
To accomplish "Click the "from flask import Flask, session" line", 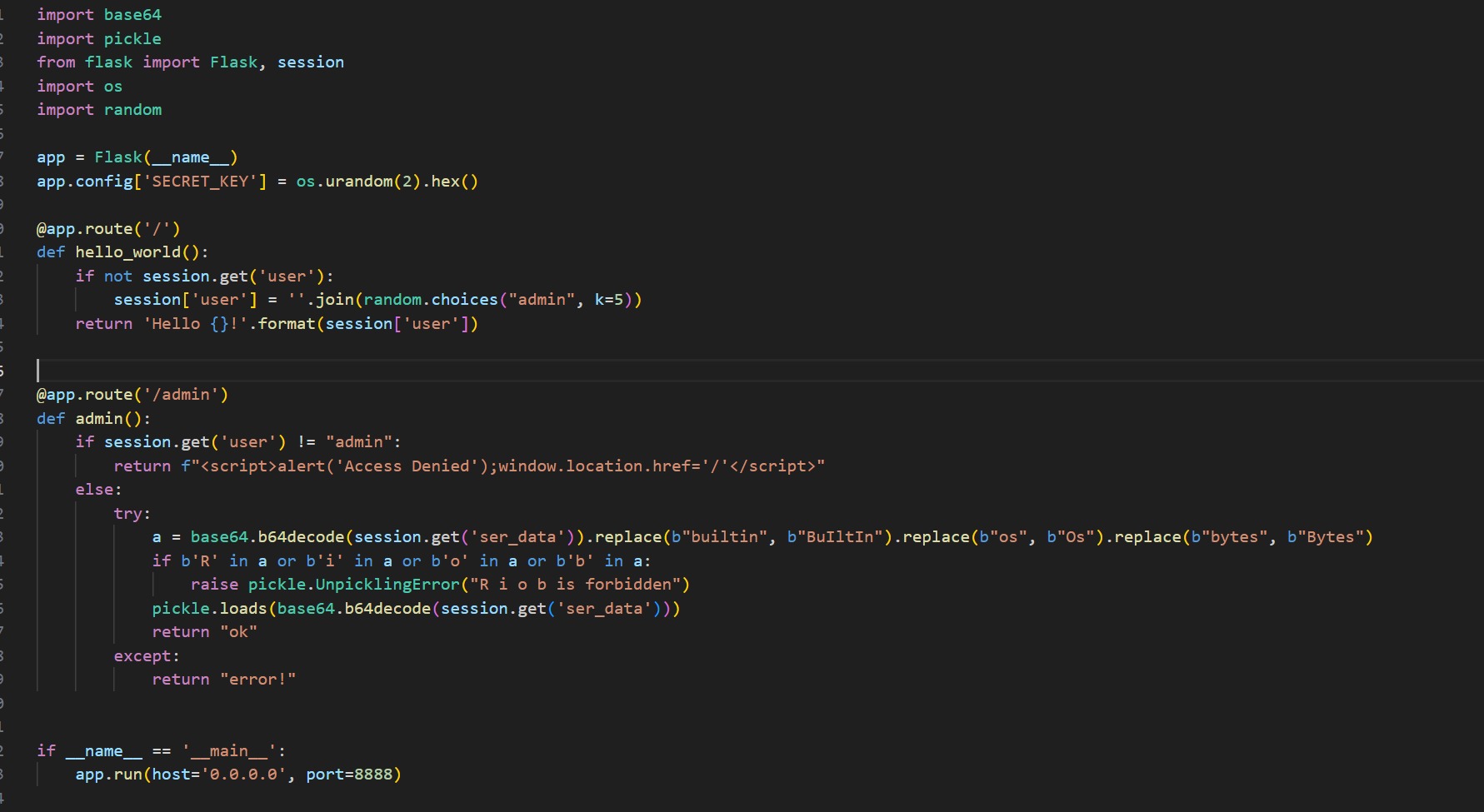I will click(x=190, y=62).
